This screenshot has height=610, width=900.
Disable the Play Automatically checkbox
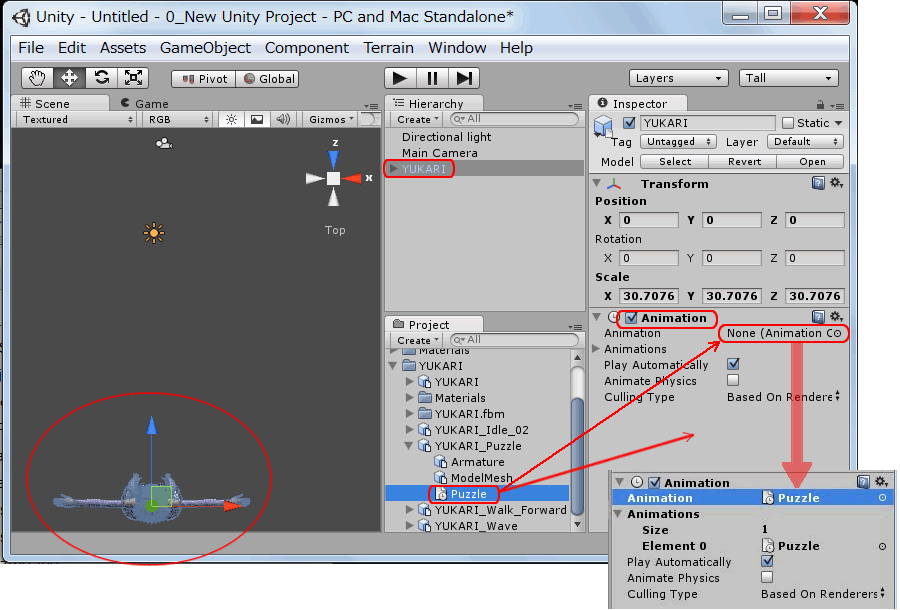click(731, 364)
